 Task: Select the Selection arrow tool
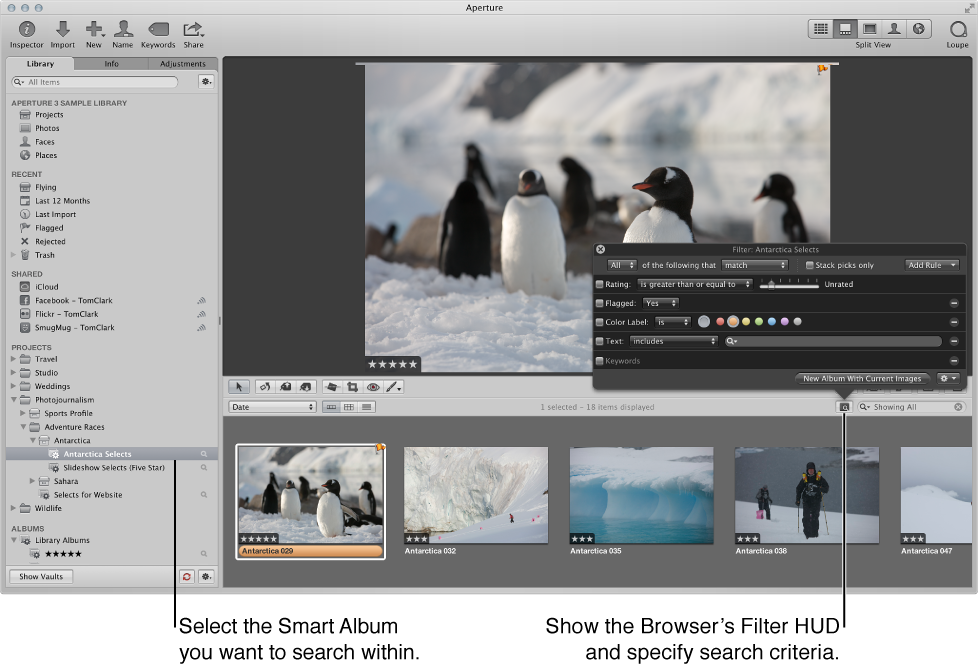pyautogui.click(x=239, y=386)
